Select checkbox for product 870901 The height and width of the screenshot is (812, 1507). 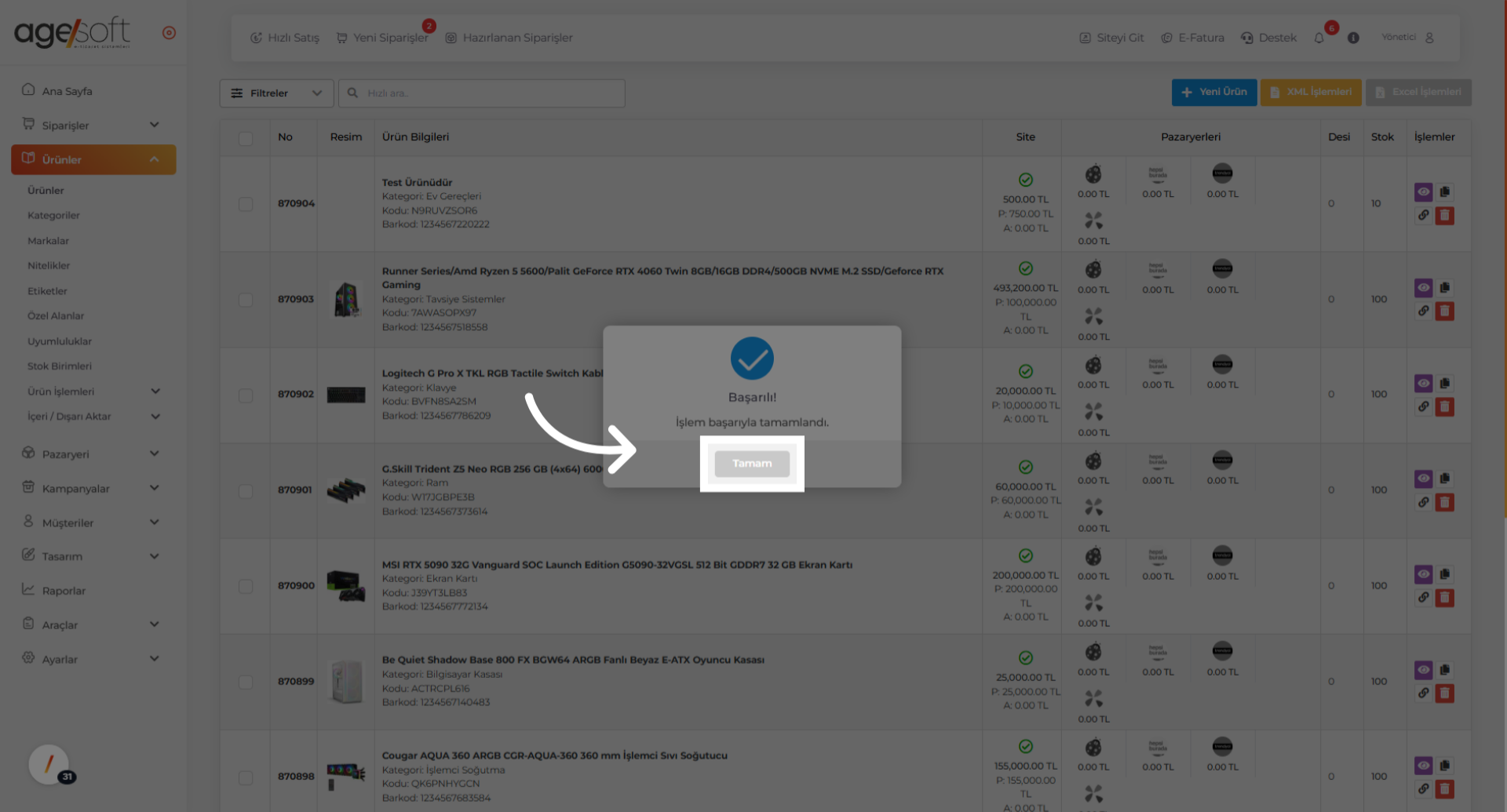click(246, 491)
